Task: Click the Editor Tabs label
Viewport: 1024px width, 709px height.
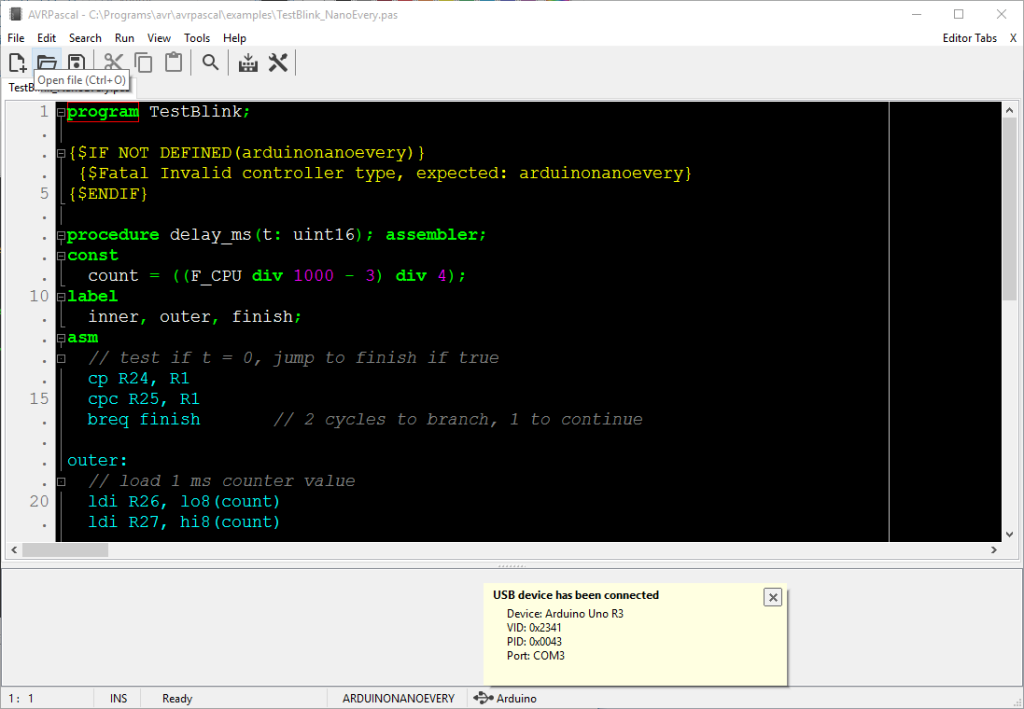Action: (969, 38)
